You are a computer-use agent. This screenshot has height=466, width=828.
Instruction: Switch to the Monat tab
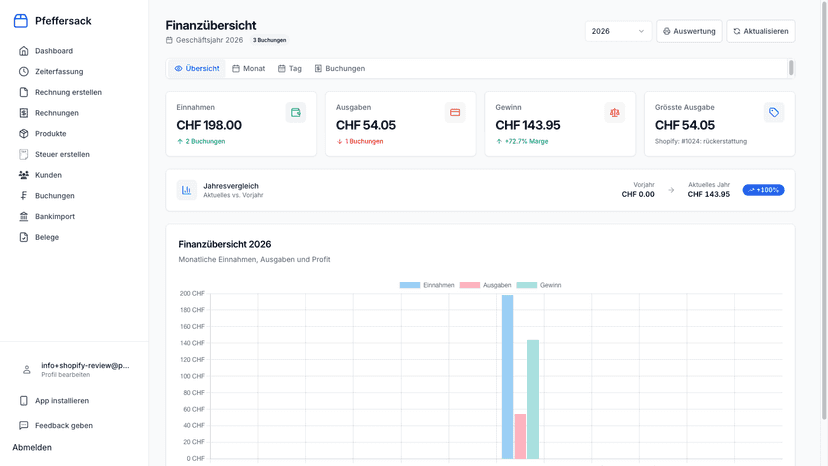pos(249,69)
